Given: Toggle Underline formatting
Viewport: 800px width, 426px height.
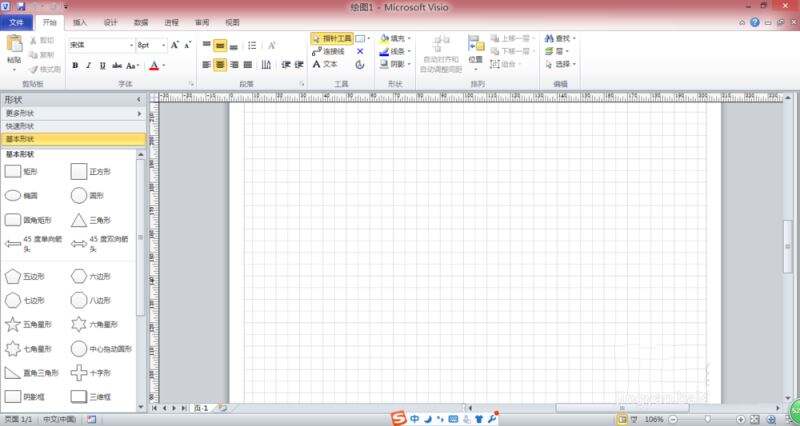Looking at the screenshot, I should (102, 66).
